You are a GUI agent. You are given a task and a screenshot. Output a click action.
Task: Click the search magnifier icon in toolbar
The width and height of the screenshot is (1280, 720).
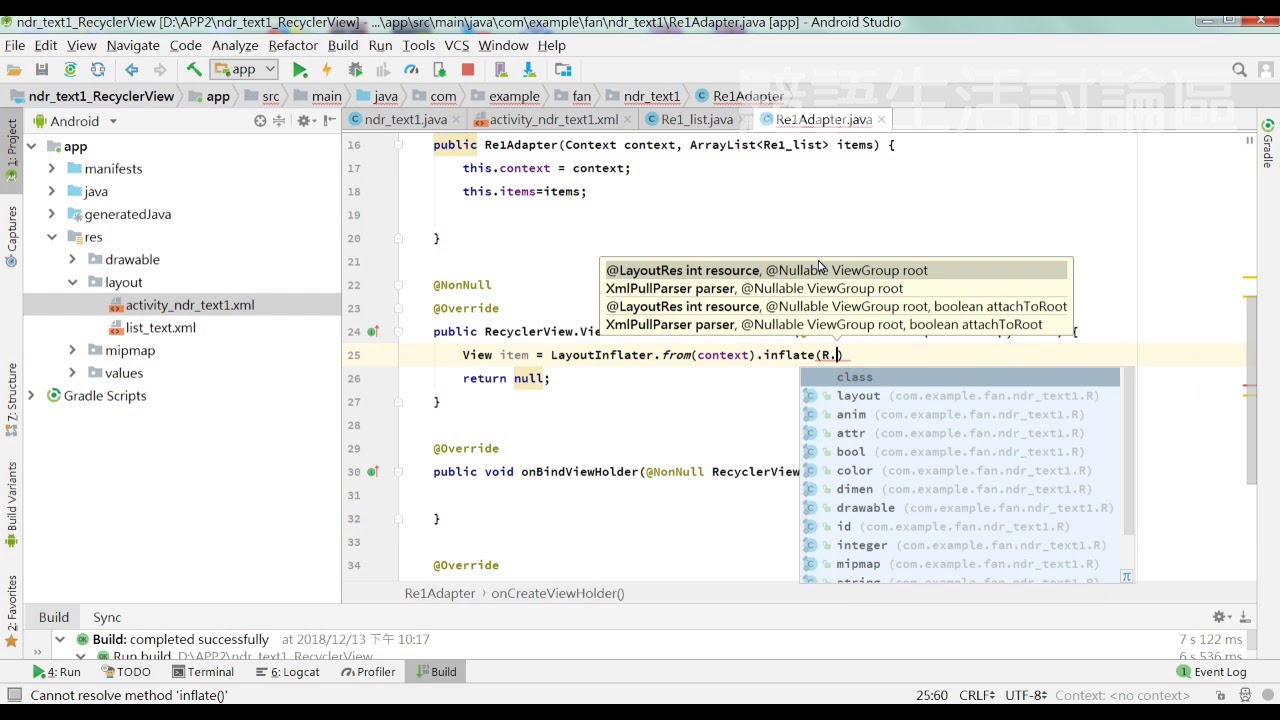(x=1240, y=70)
